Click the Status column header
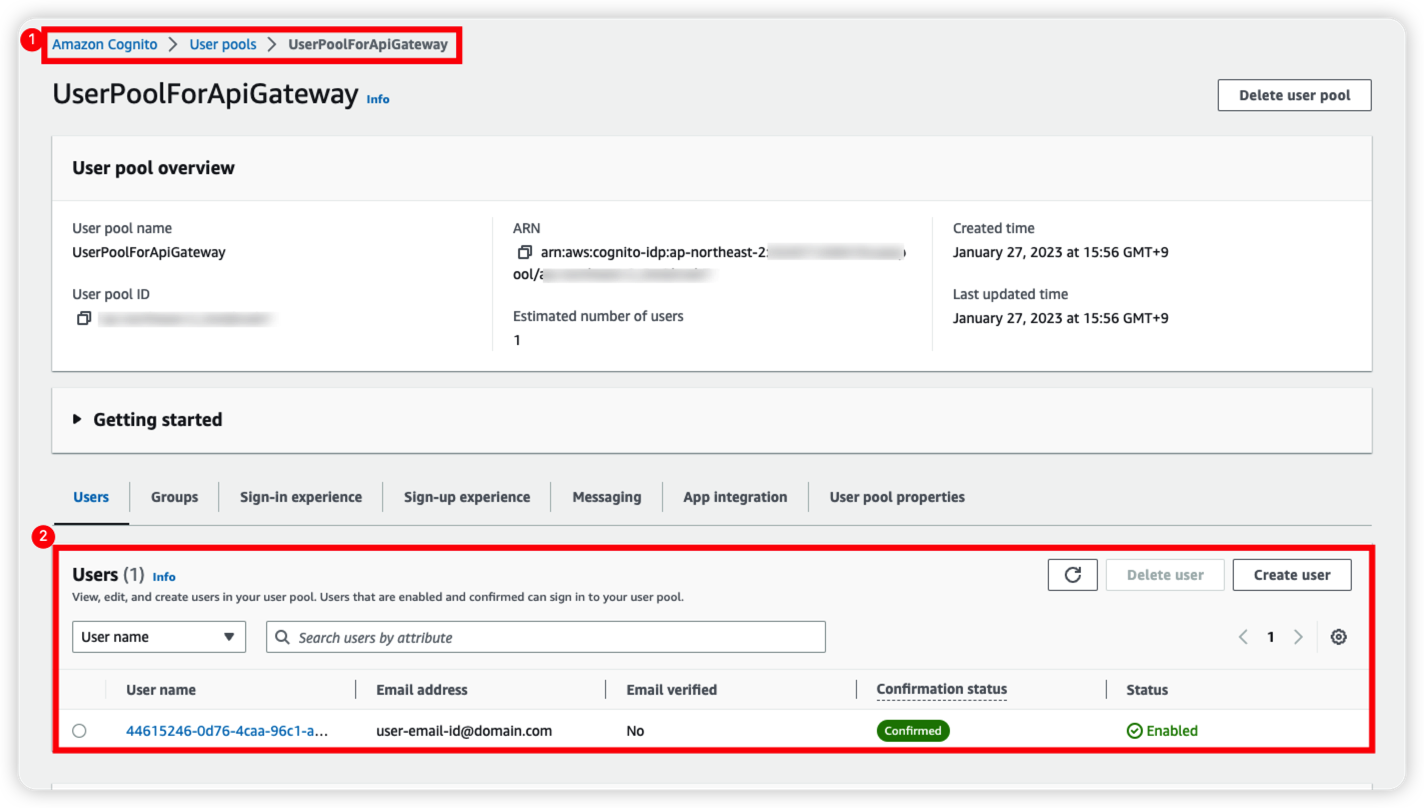The width and height of the screenshot is (1424, 808). [x=1147, y=690]
